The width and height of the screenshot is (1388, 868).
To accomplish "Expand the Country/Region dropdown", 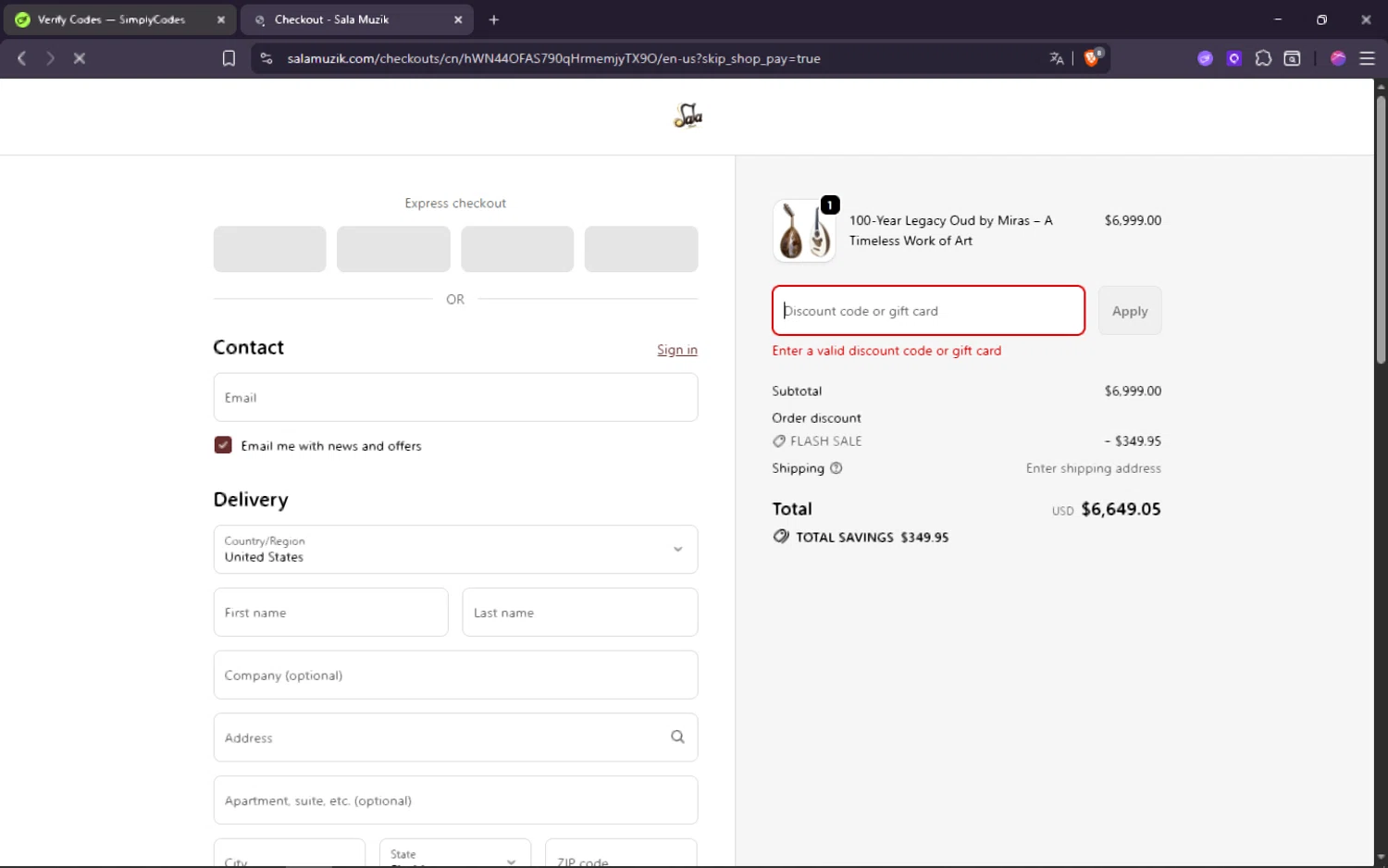I will (455, 550).
